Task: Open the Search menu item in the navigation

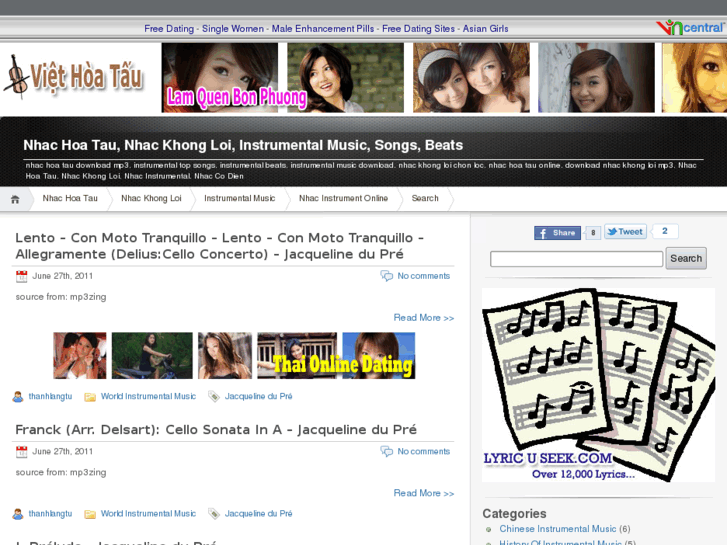Action: [x=425, y=199]
